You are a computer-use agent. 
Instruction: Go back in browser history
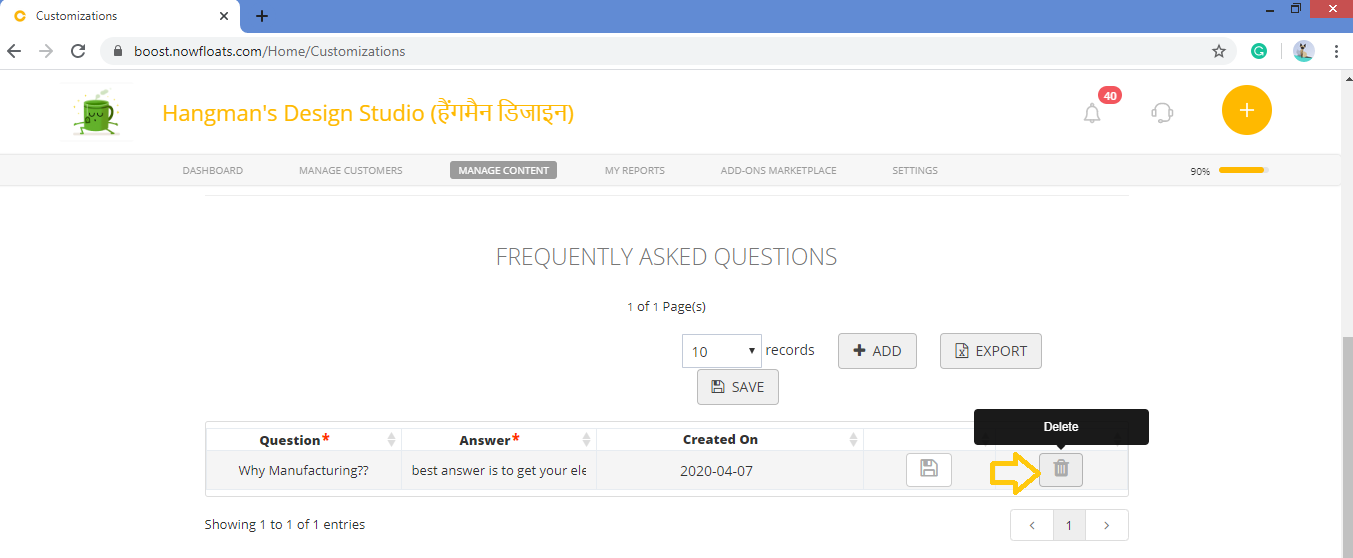[14, 51]
